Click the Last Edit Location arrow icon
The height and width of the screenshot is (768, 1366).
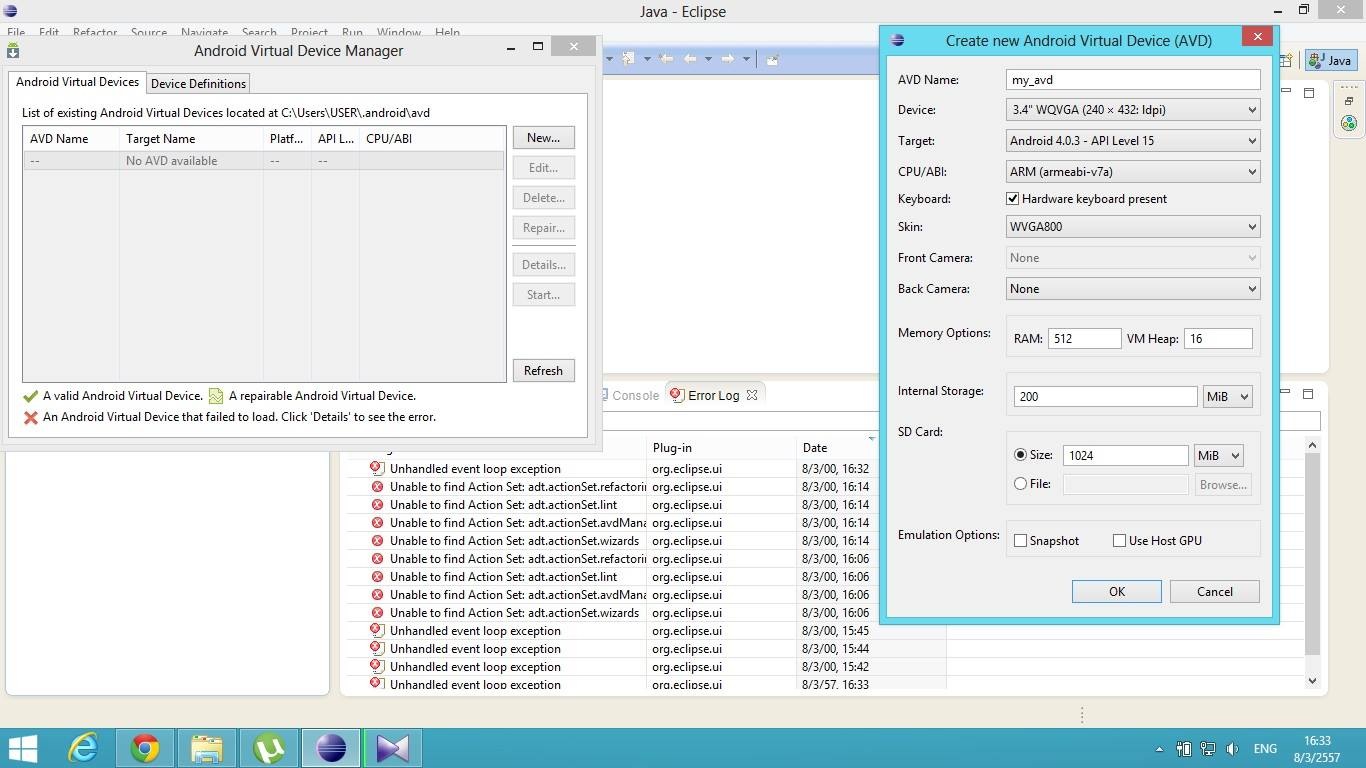tap(665, 59)
